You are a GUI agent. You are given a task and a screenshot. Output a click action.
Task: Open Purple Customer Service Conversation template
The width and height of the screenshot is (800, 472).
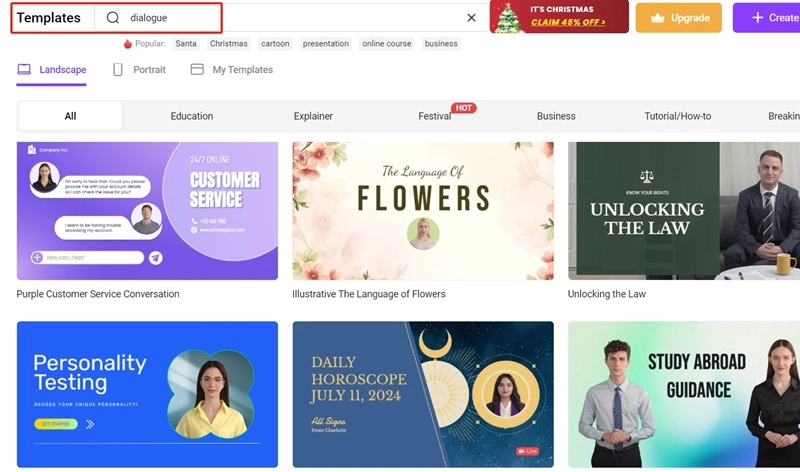click(147, 210)
